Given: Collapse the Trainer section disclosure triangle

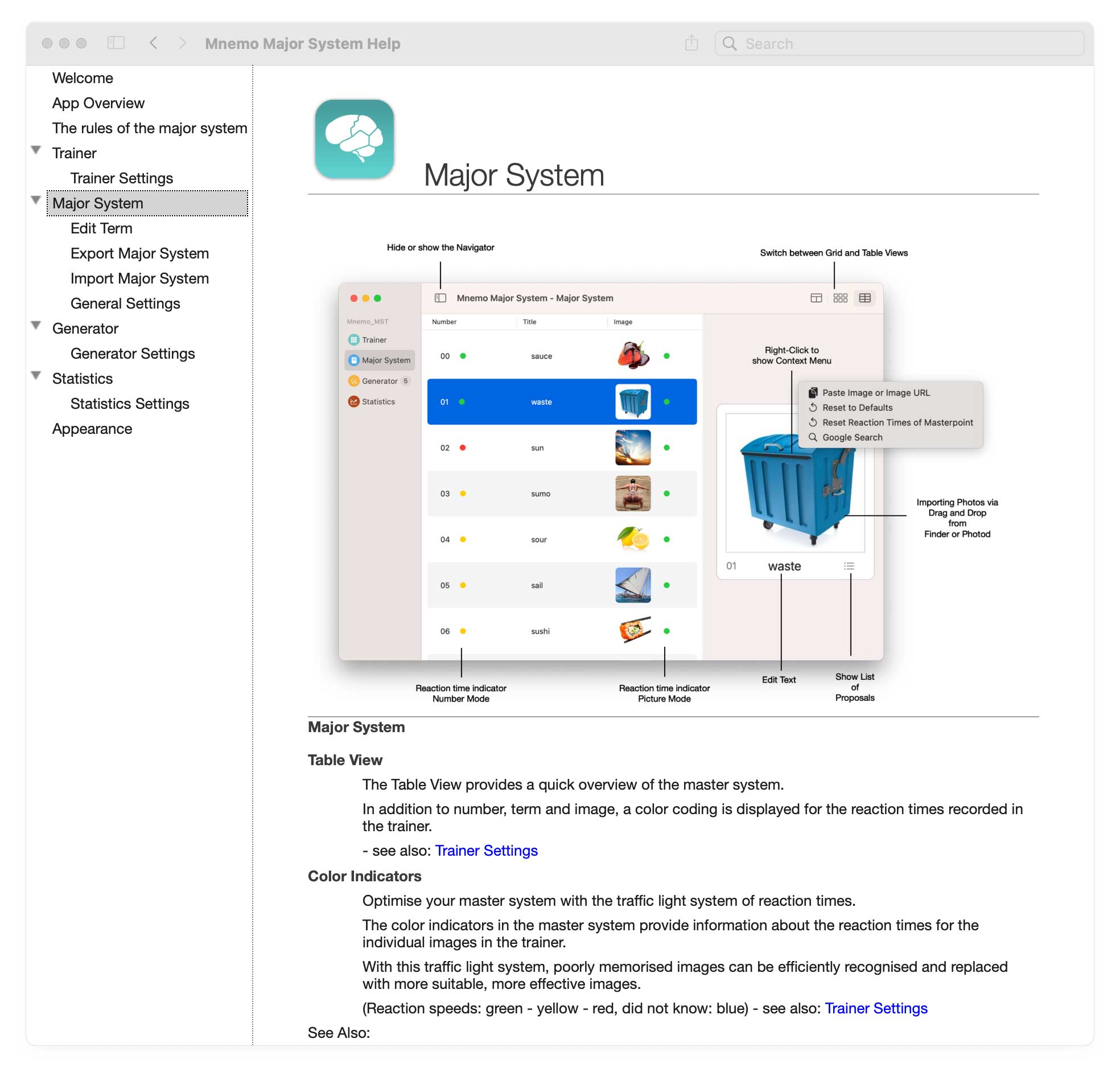Looking at the screenshot, I should click(36, 150).
